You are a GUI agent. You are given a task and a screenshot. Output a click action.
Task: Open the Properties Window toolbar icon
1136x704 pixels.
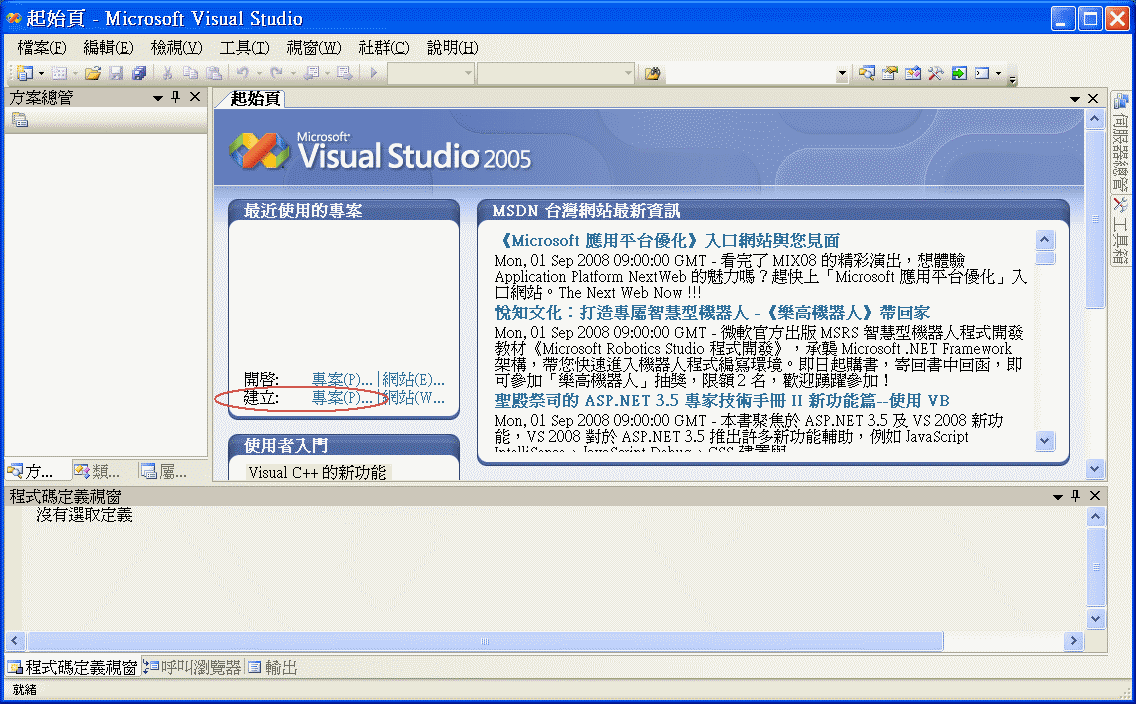tap(890, 73)
